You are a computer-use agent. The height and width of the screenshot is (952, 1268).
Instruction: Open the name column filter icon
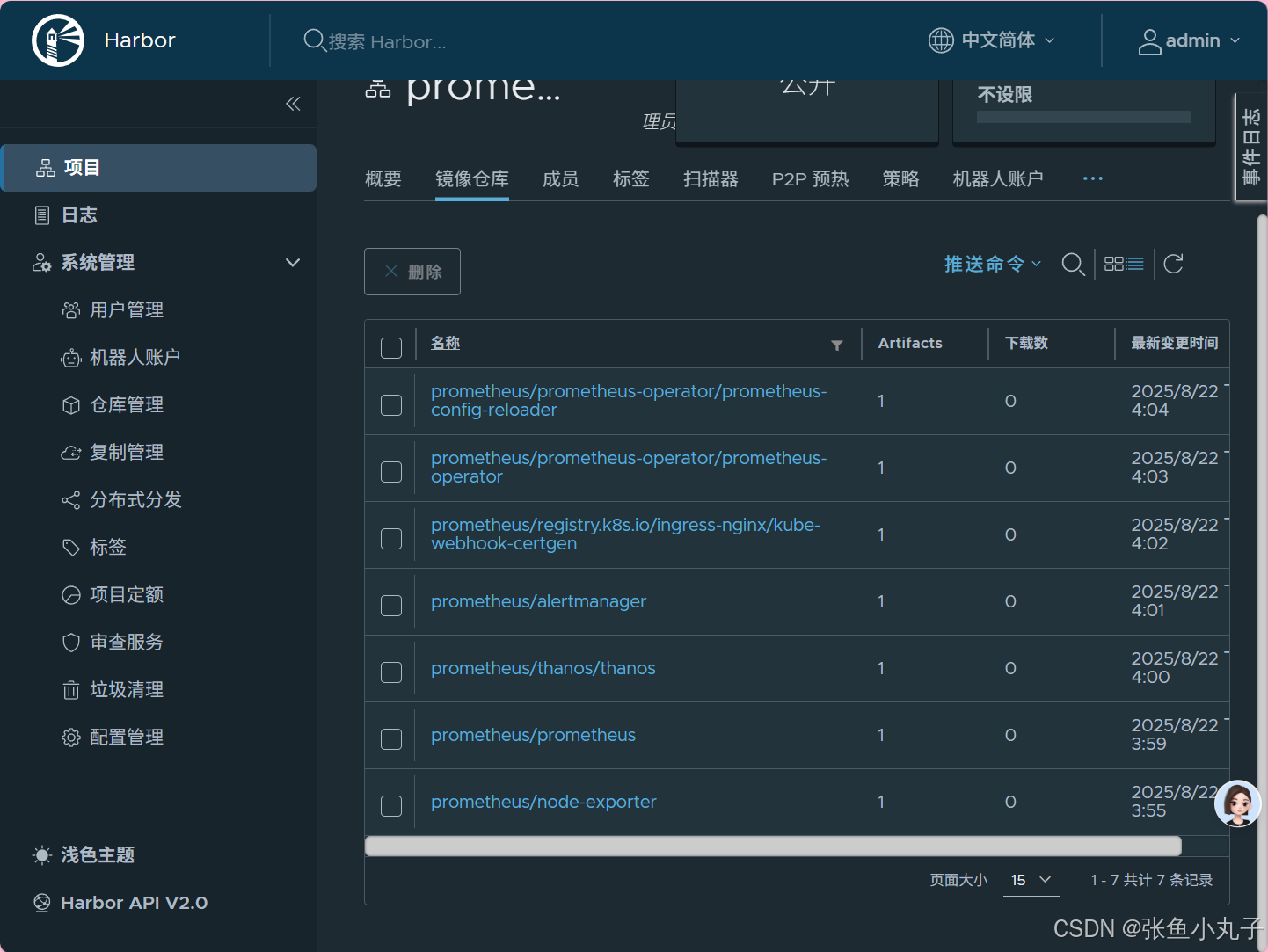click(x=837, y=345)
